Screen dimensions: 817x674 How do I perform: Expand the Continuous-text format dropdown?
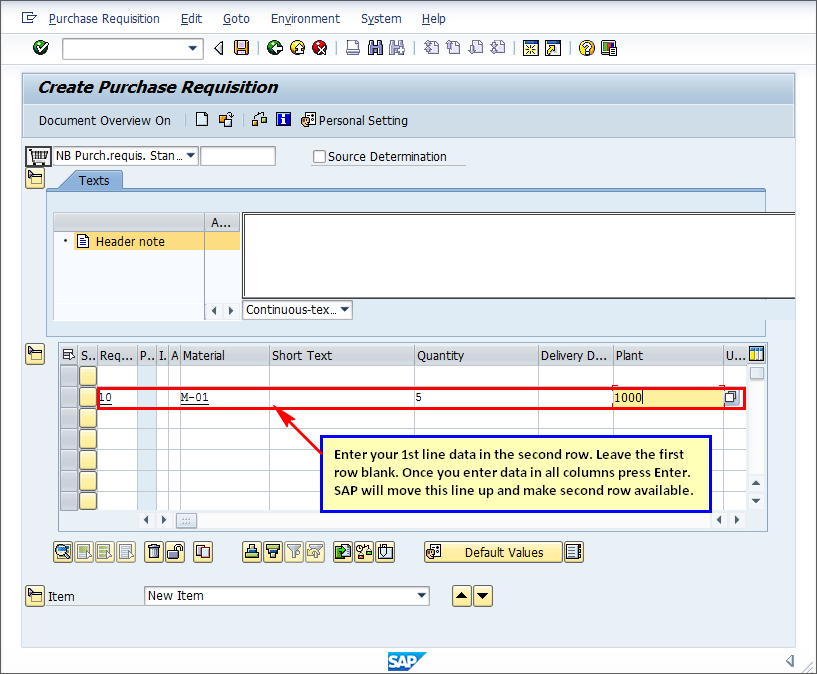point(345,310)
